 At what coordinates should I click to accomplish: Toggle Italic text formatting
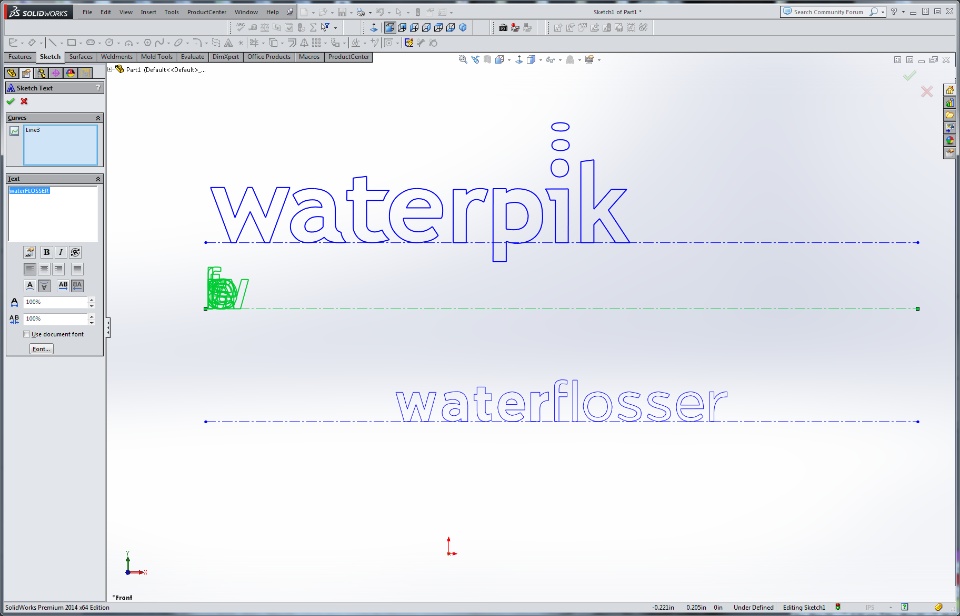(x=61, y=252)
